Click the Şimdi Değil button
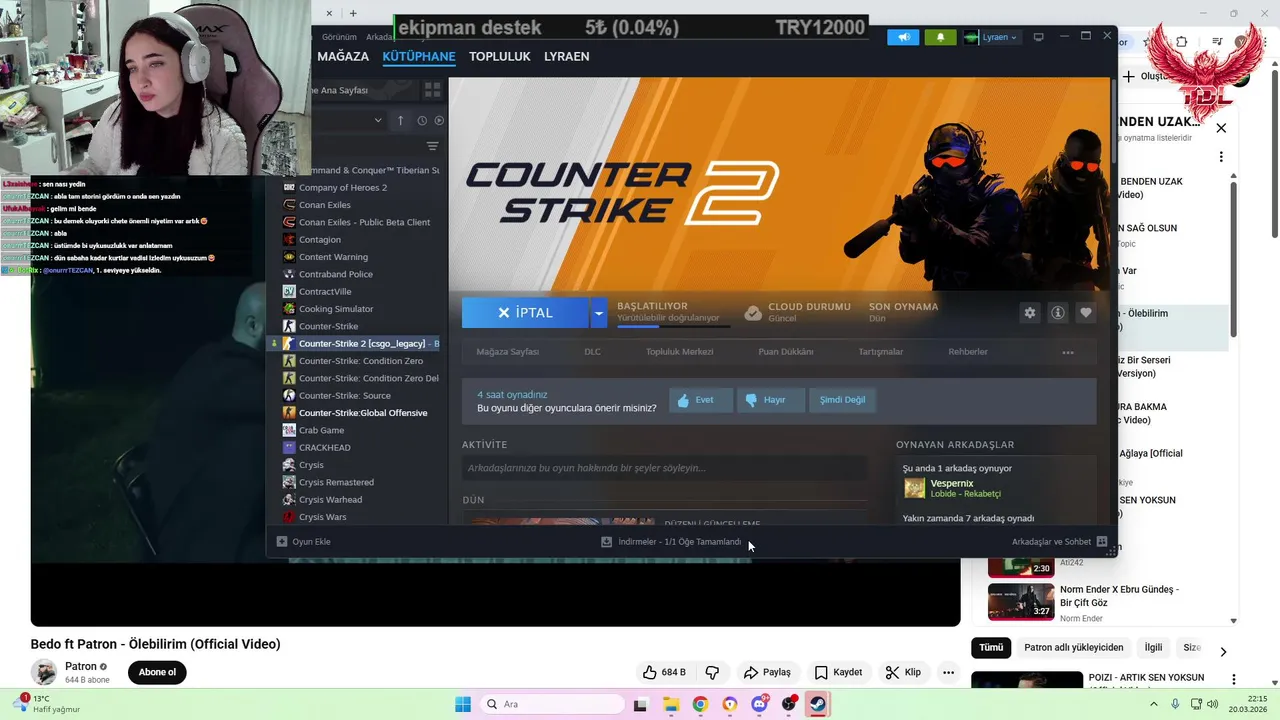 point(843,400)
